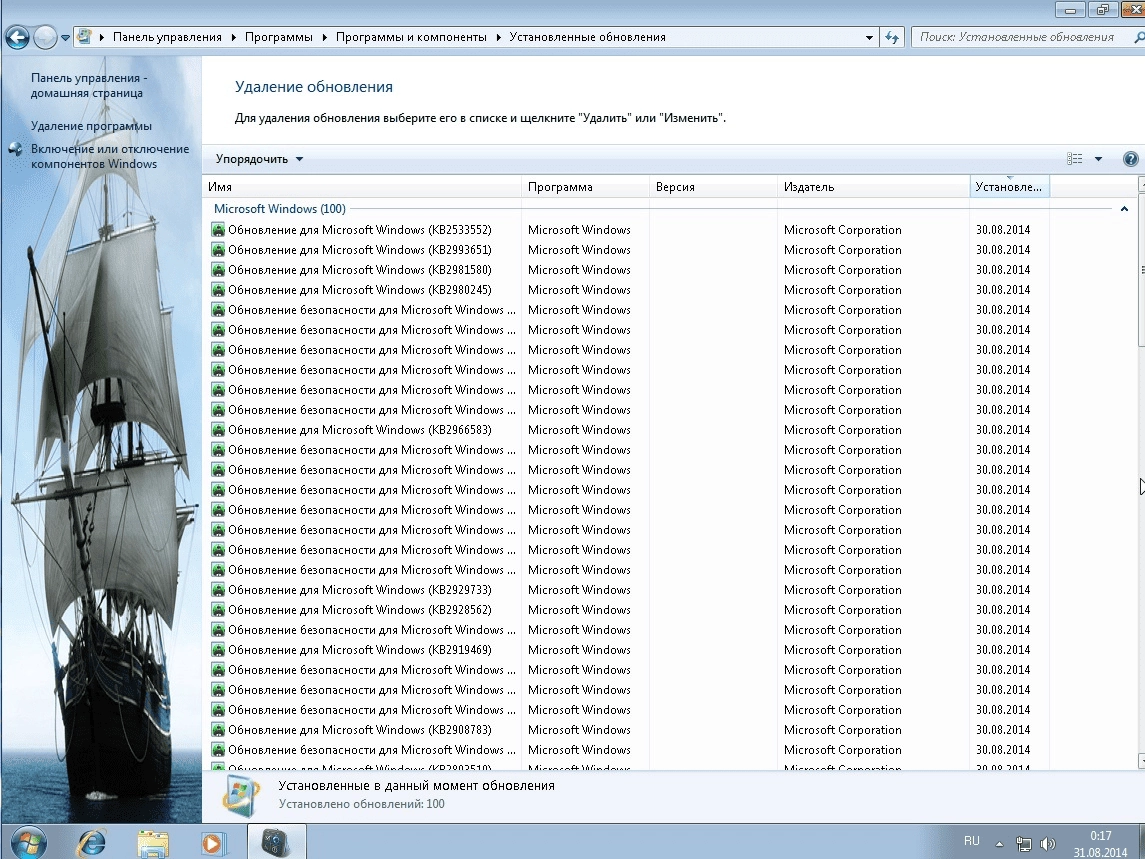
Task: Click the icon of update KB2928562
Action: [218, 610]
